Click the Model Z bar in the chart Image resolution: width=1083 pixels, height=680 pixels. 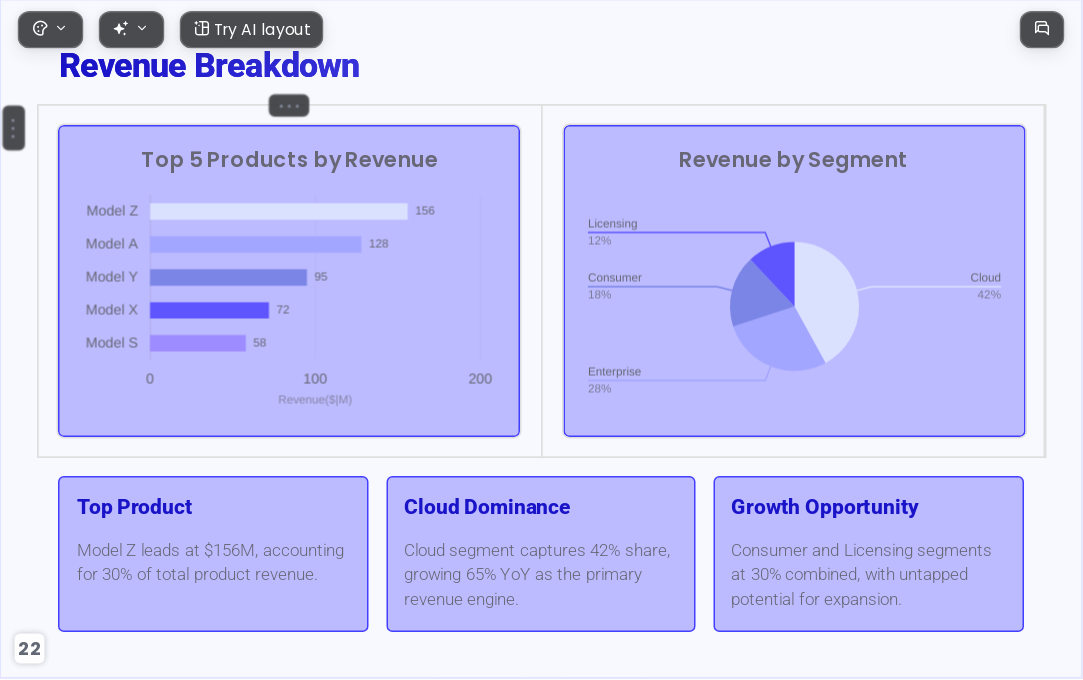pos(278,211)
